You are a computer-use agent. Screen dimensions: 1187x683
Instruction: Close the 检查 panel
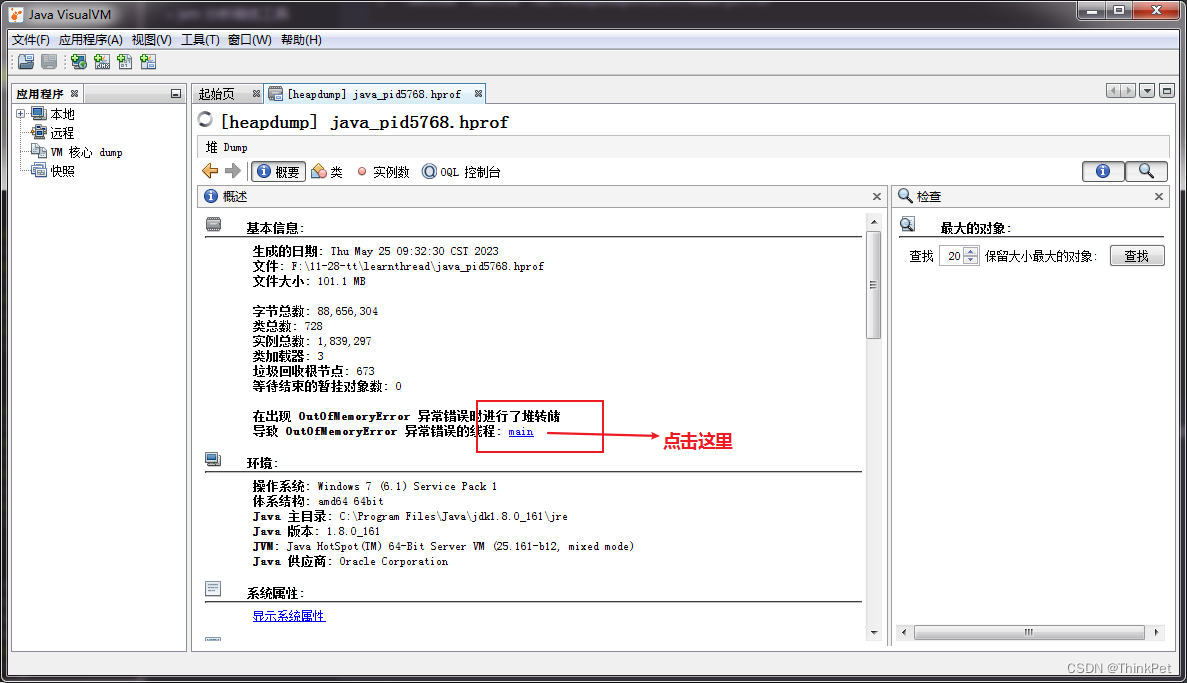(1158, 197)
